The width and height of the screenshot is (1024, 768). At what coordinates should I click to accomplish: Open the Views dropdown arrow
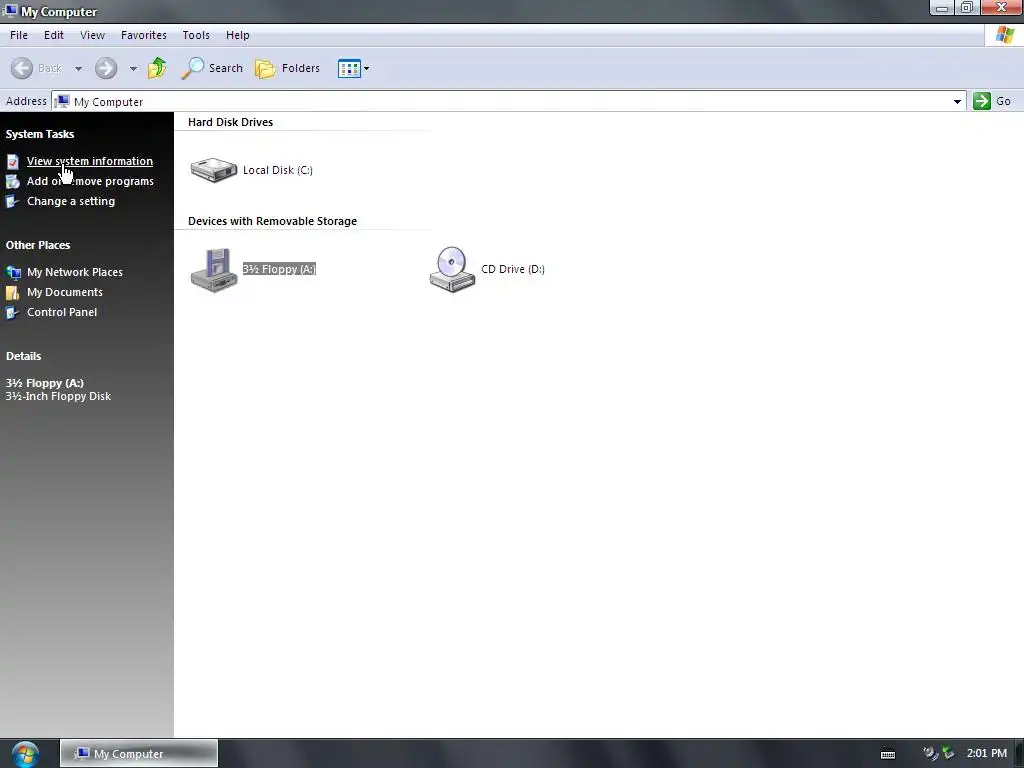tap(366, 69)
